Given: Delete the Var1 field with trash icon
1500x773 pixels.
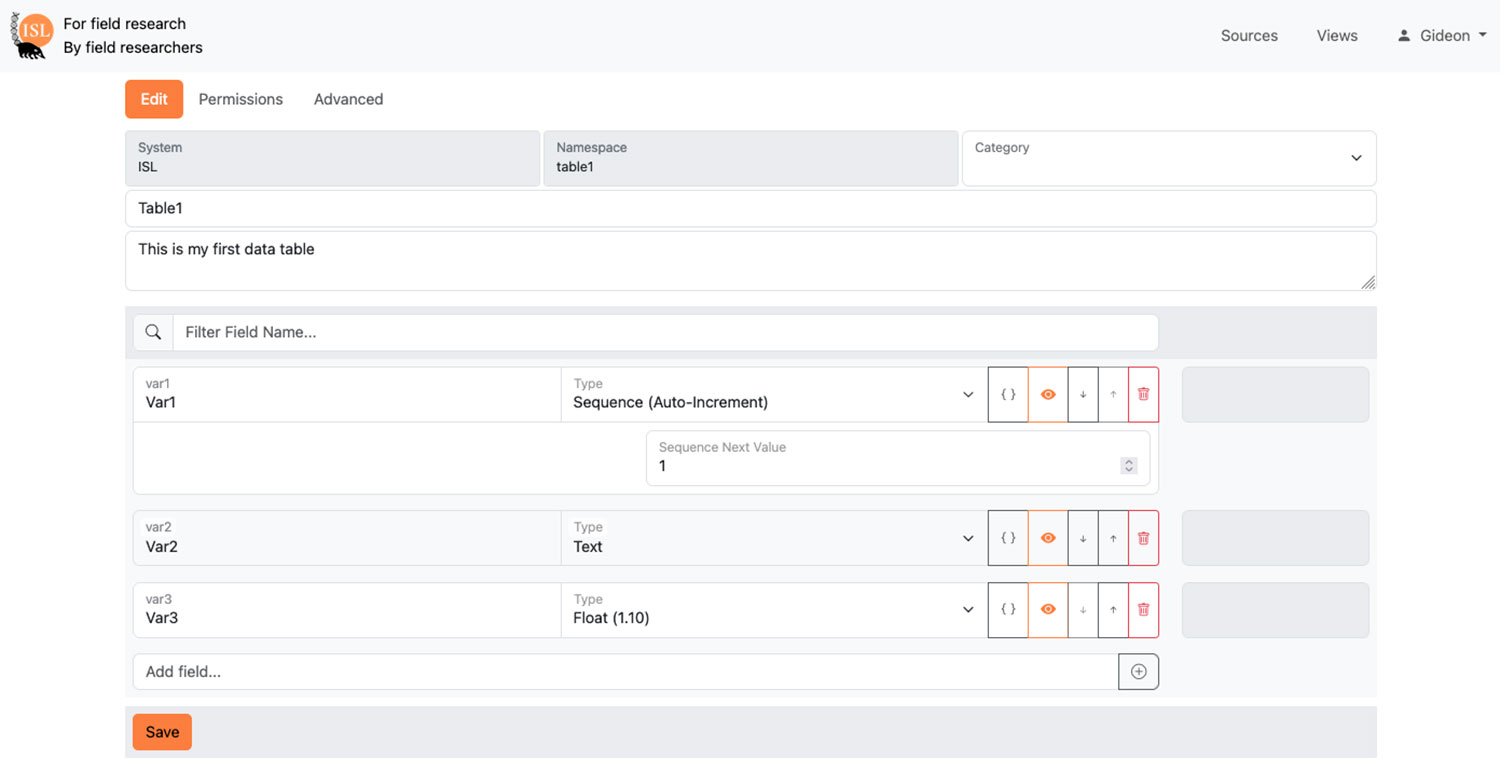Looking at the screenshot, I should click(x=1143, y=394).
